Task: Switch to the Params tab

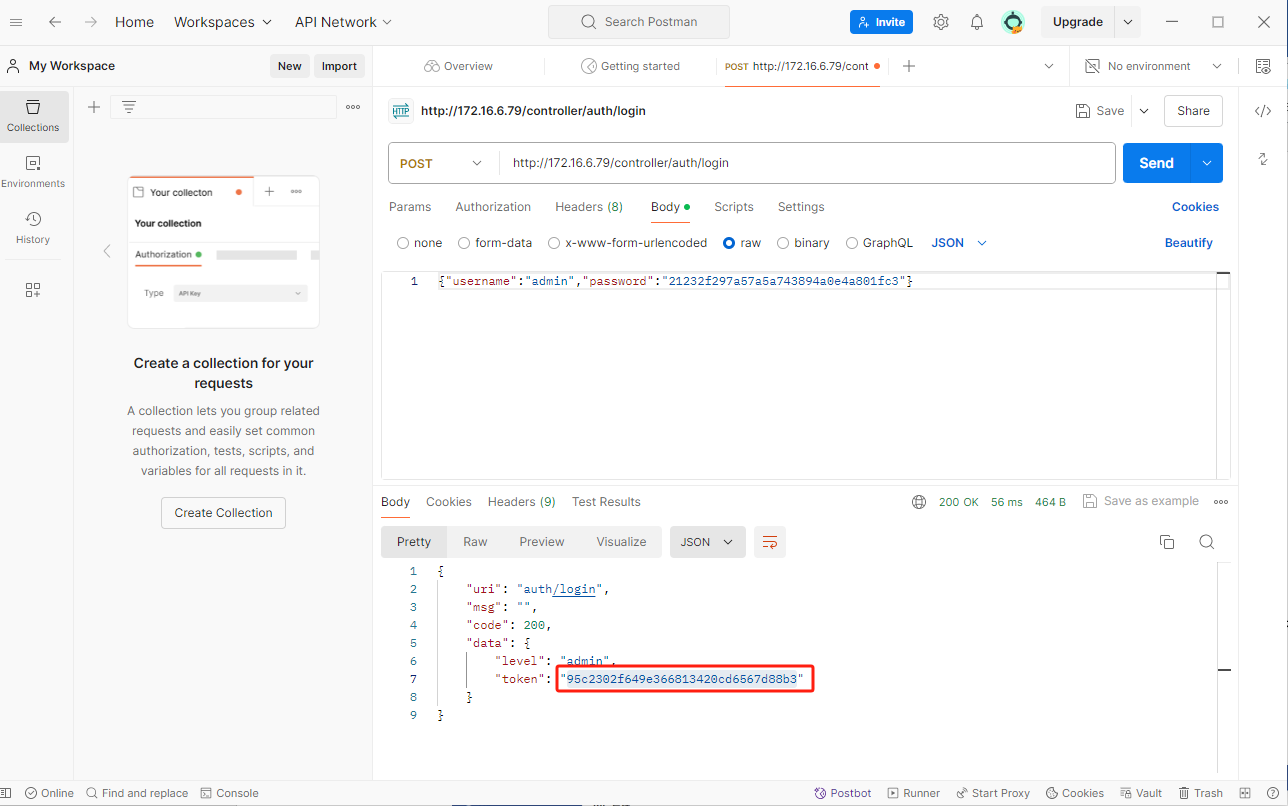Action: 410,207
